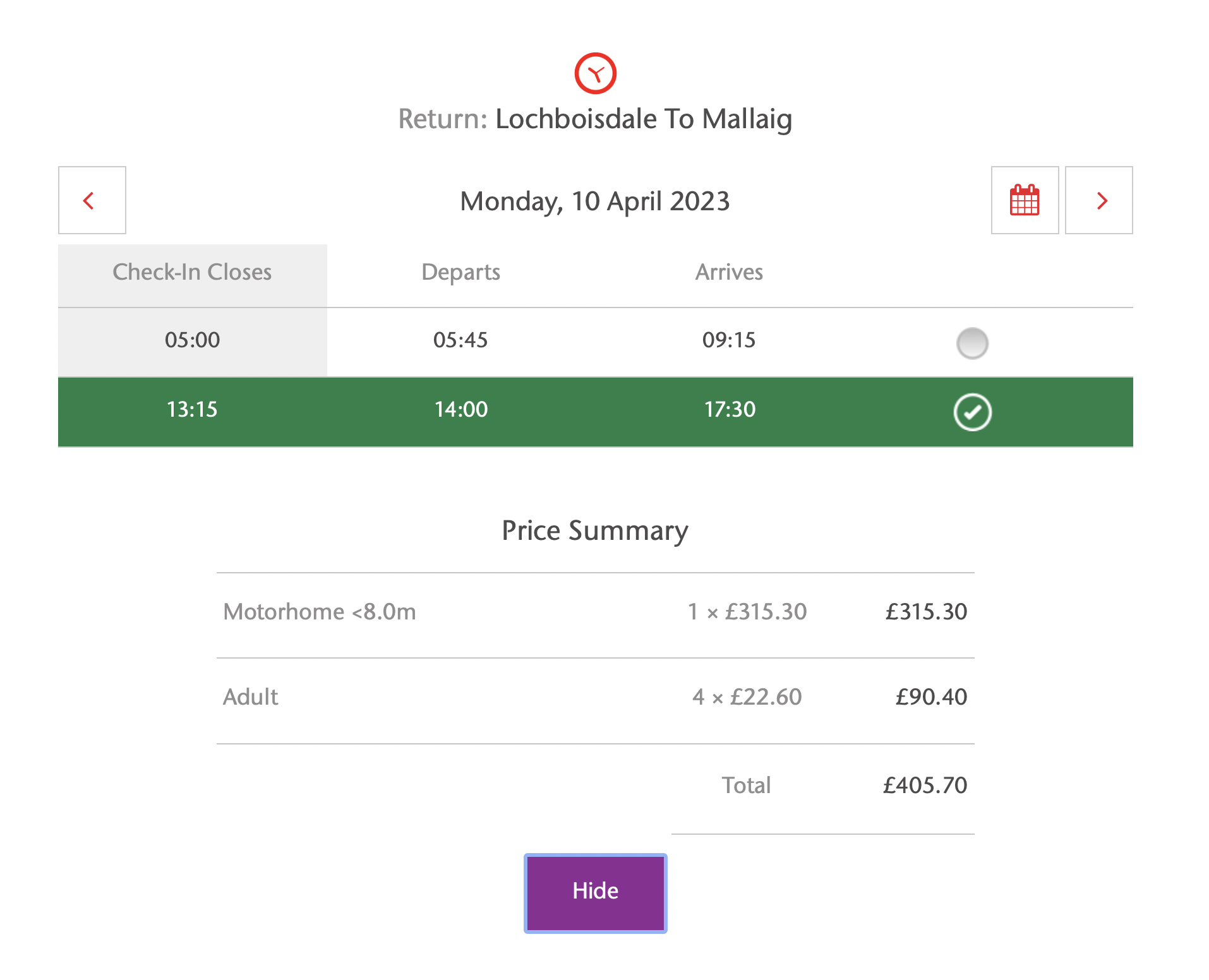Click the Price Summary heading
The width and height of the screenshot is (1209, 980).
tap(595, 531)
